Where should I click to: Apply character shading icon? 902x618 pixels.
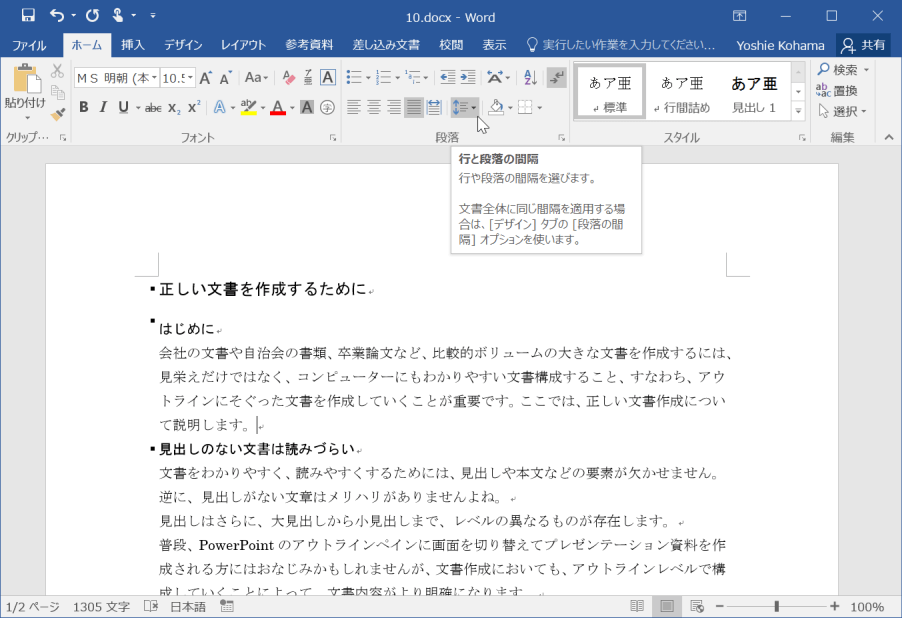307,108
